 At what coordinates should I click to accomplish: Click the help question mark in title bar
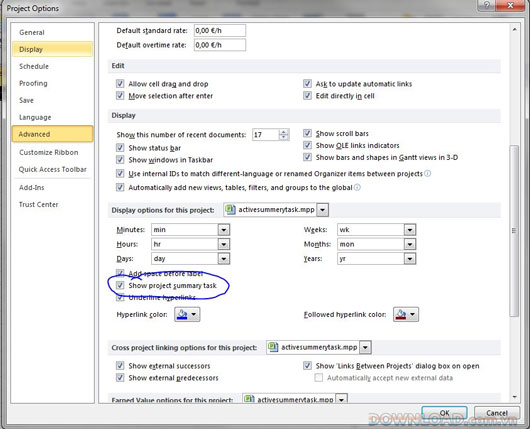coord(487,5)
